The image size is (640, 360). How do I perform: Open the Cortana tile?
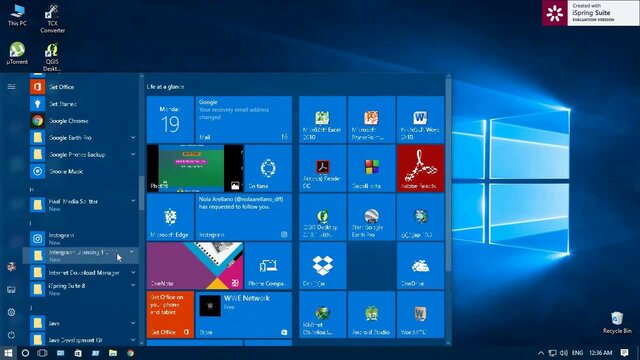(268, 168)
